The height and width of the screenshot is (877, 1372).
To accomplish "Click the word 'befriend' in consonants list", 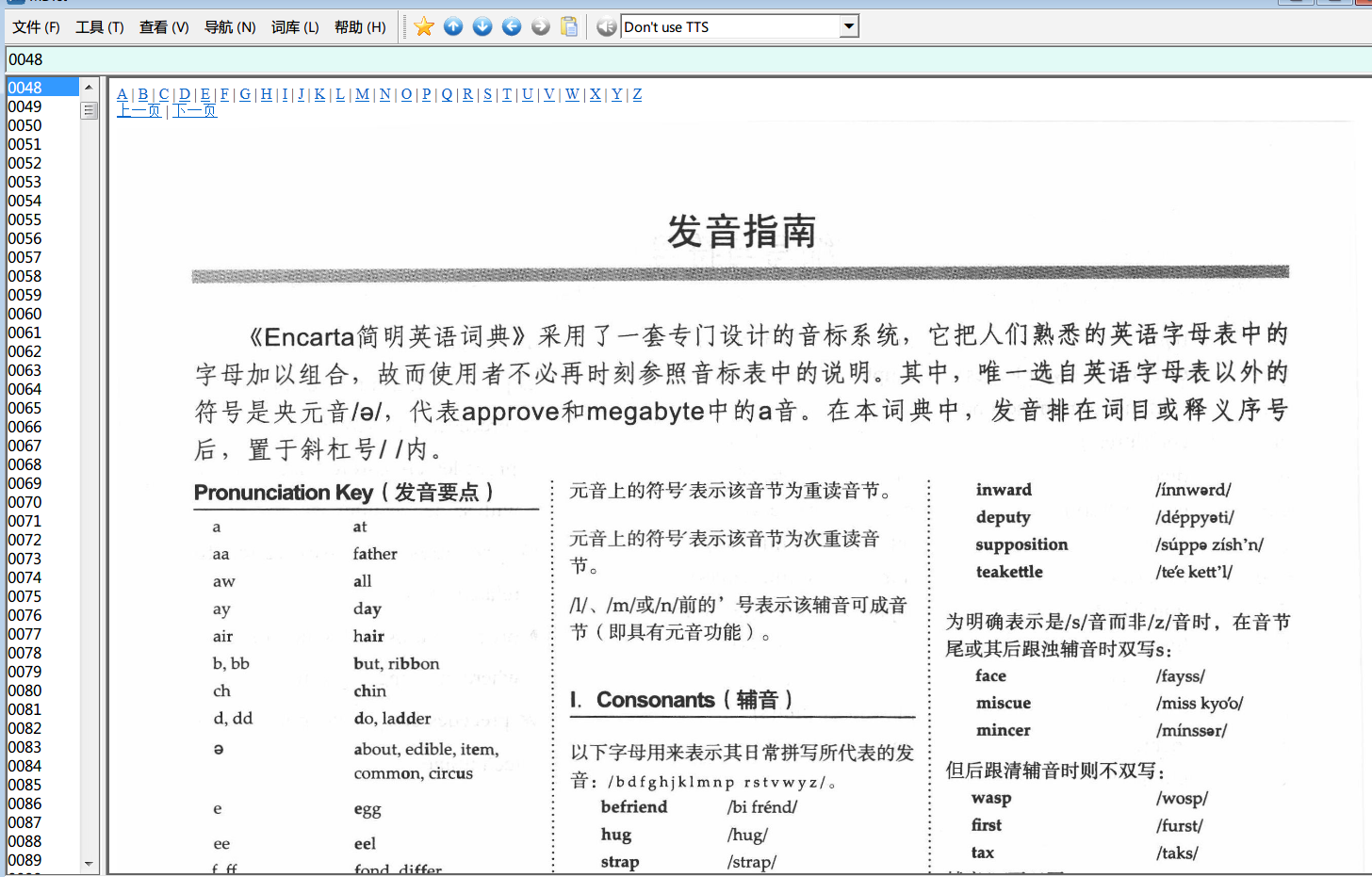I will pos(634,806).
